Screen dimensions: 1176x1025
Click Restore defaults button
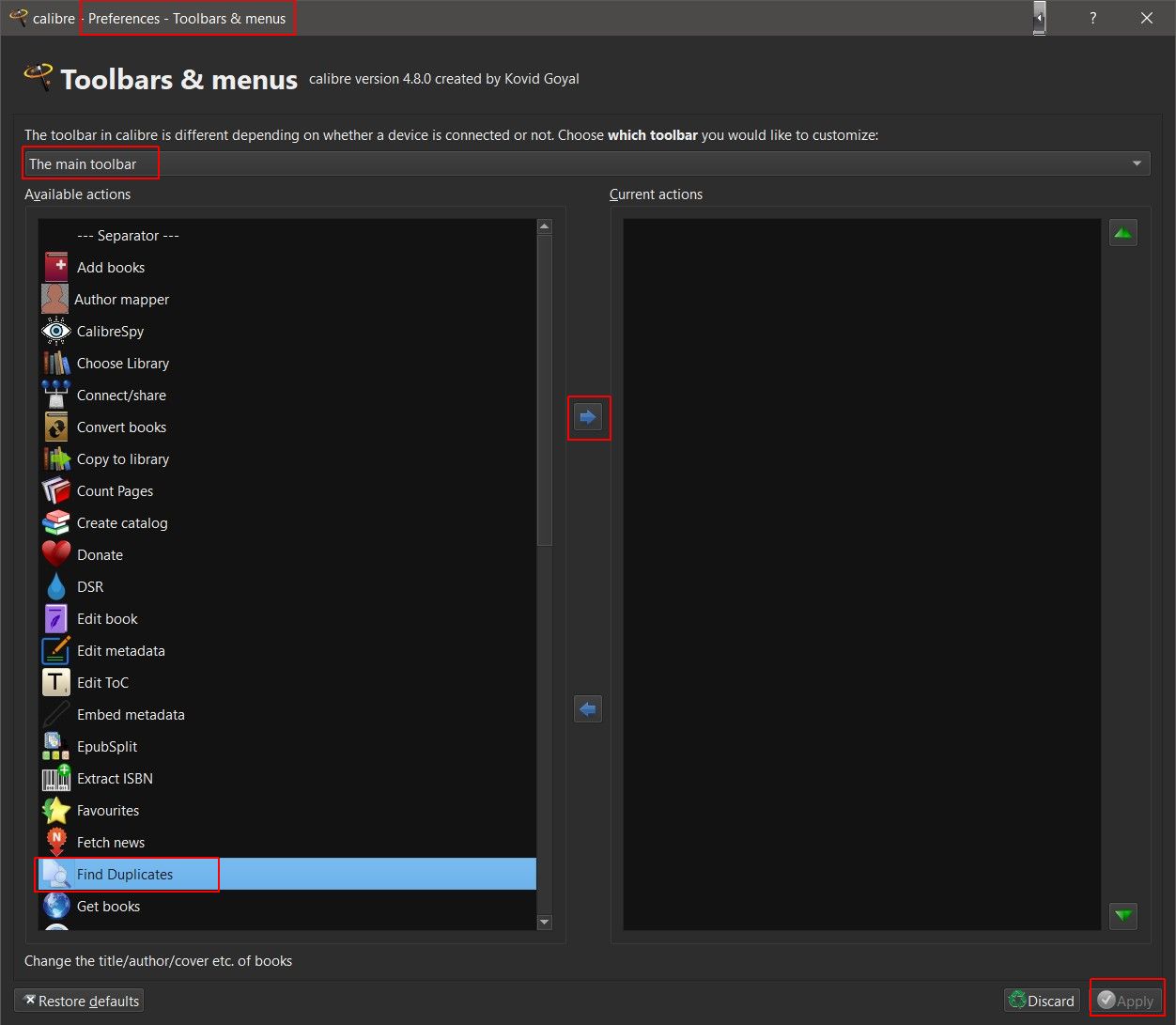(80, 1001)
